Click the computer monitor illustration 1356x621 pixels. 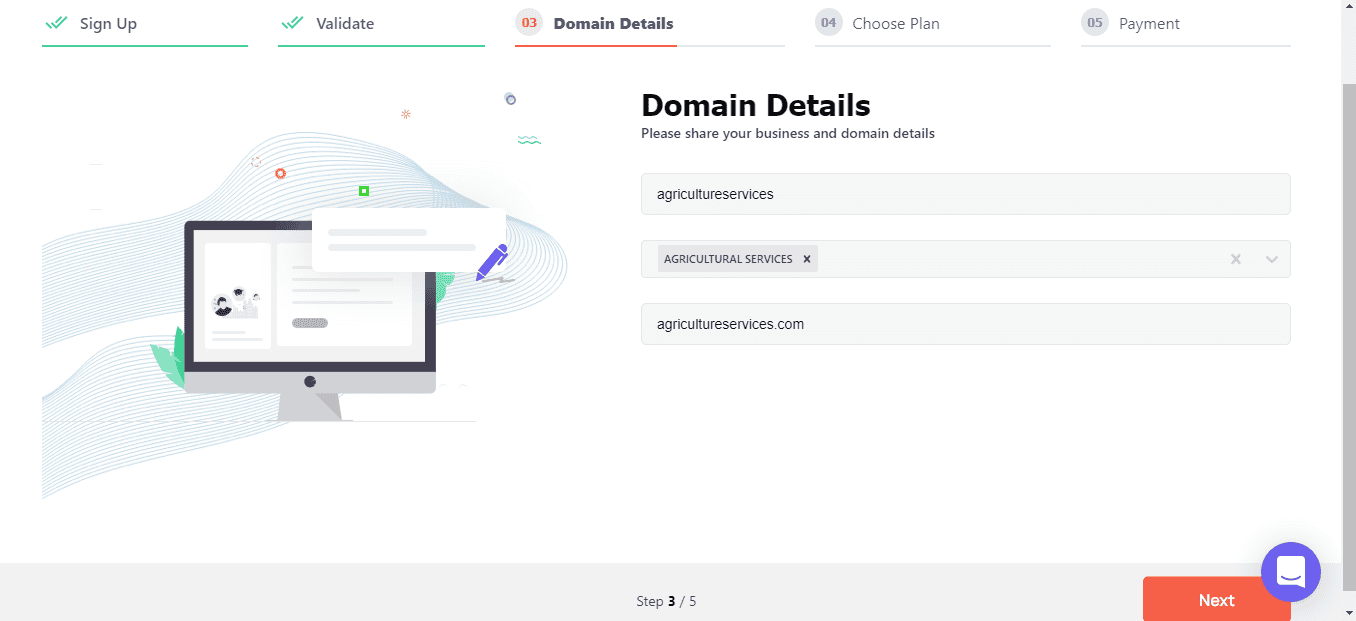coord(310,320)
